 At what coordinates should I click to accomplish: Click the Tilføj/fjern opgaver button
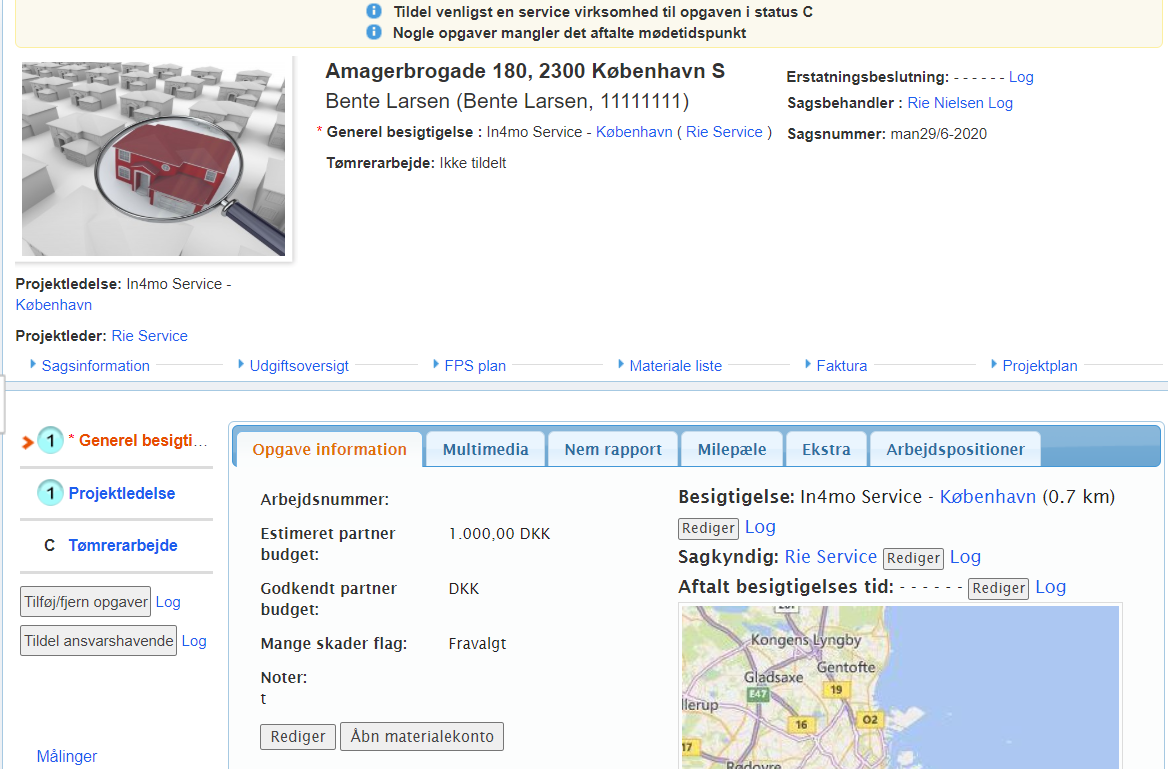pos(85,602)
